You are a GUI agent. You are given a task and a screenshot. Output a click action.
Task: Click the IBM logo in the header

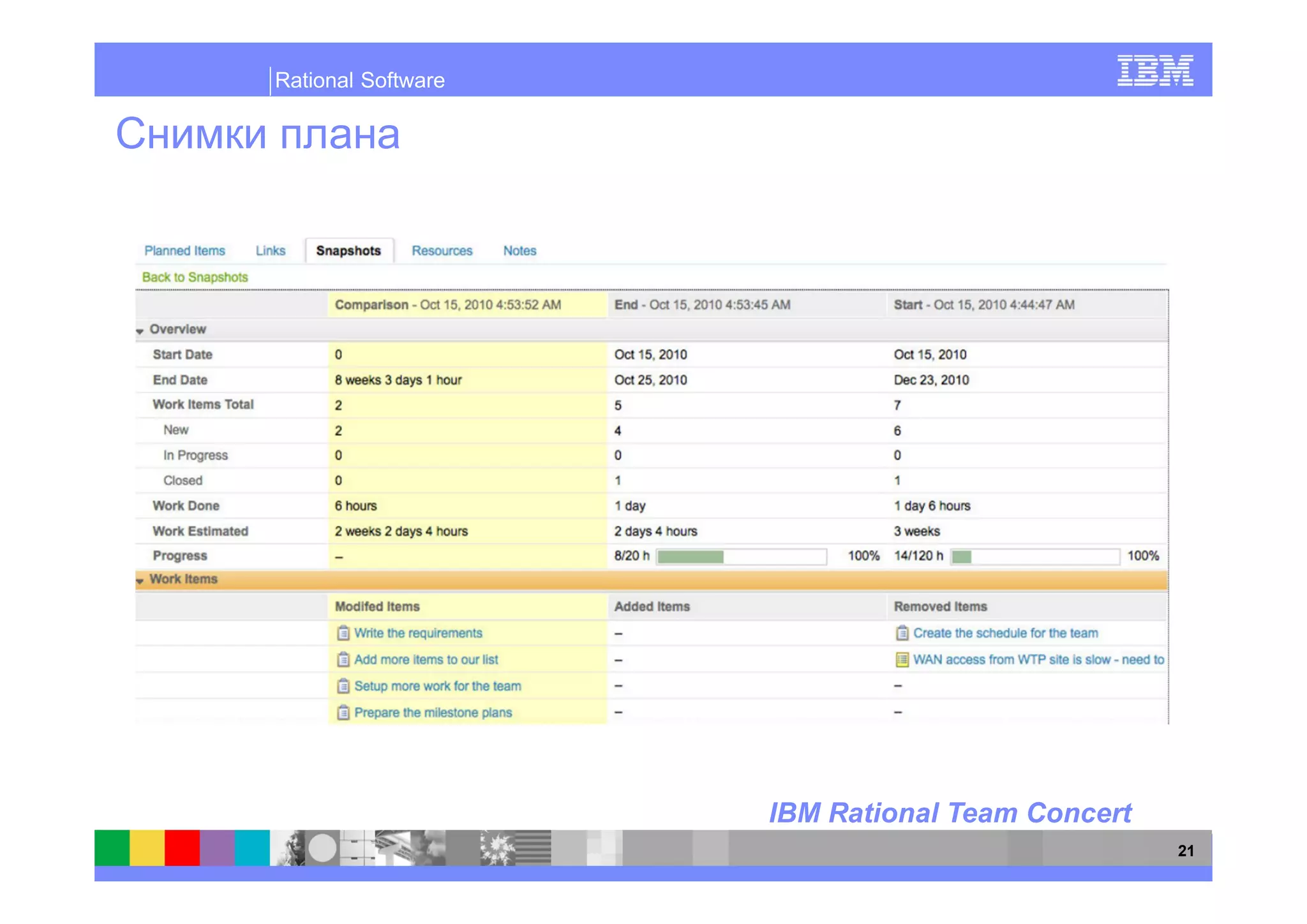tap(1155, 70)
